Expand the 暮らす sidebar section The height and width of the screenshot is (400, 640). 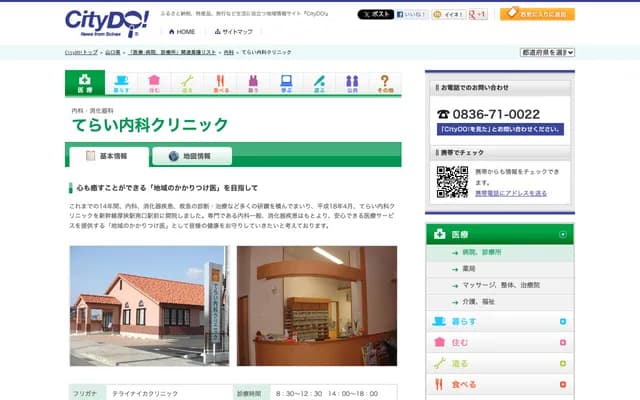[563, 321]
